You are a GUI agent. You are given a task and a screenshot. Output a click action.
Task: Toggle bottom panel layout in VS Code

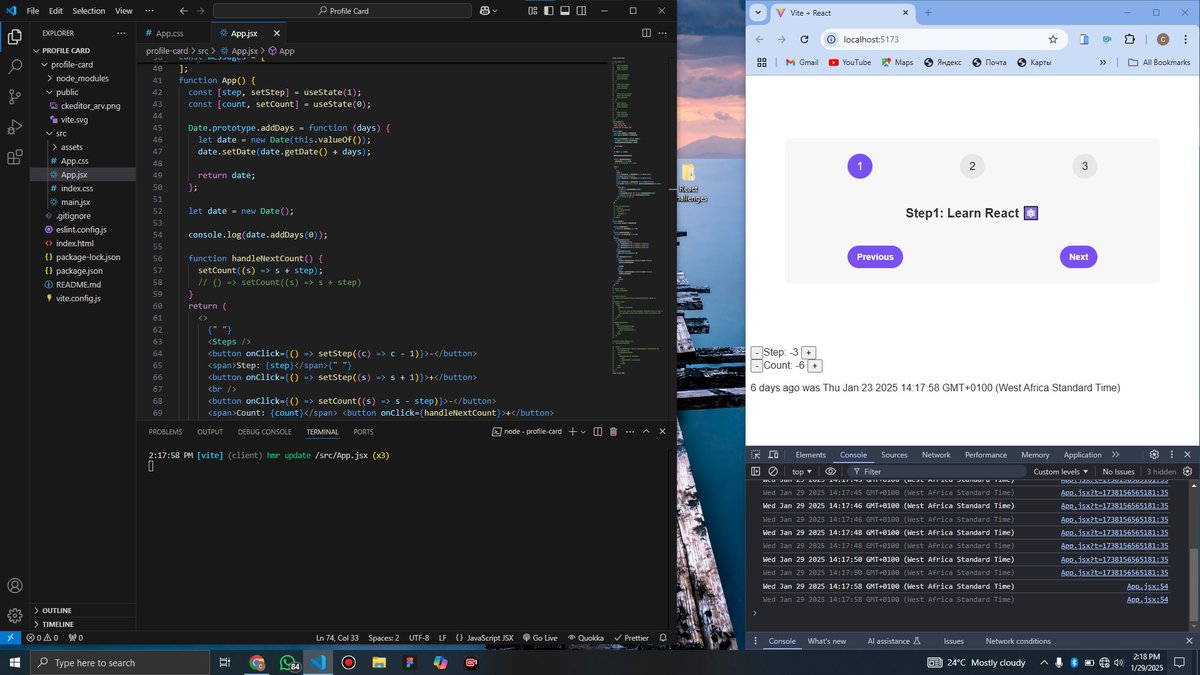[565, 11]
